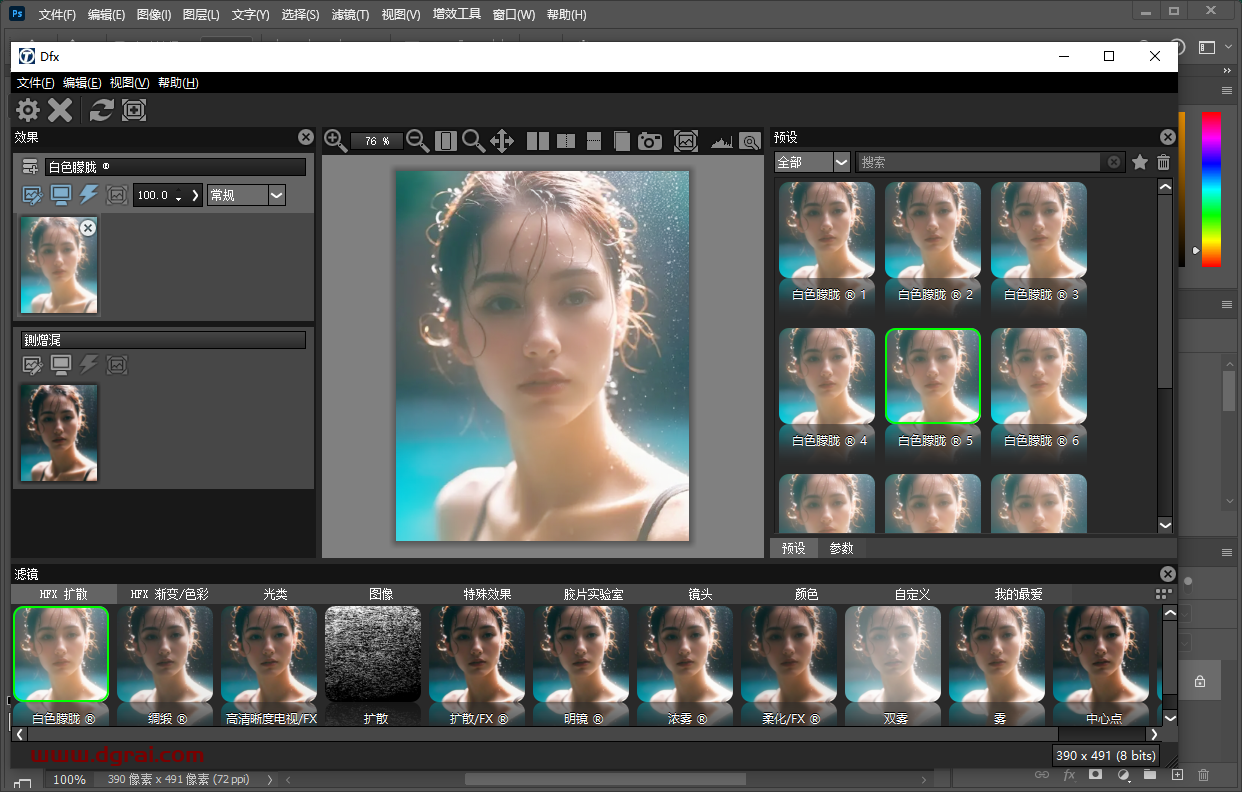Switch to the 参数 tab
The image size is (1242, 792).
842,548
